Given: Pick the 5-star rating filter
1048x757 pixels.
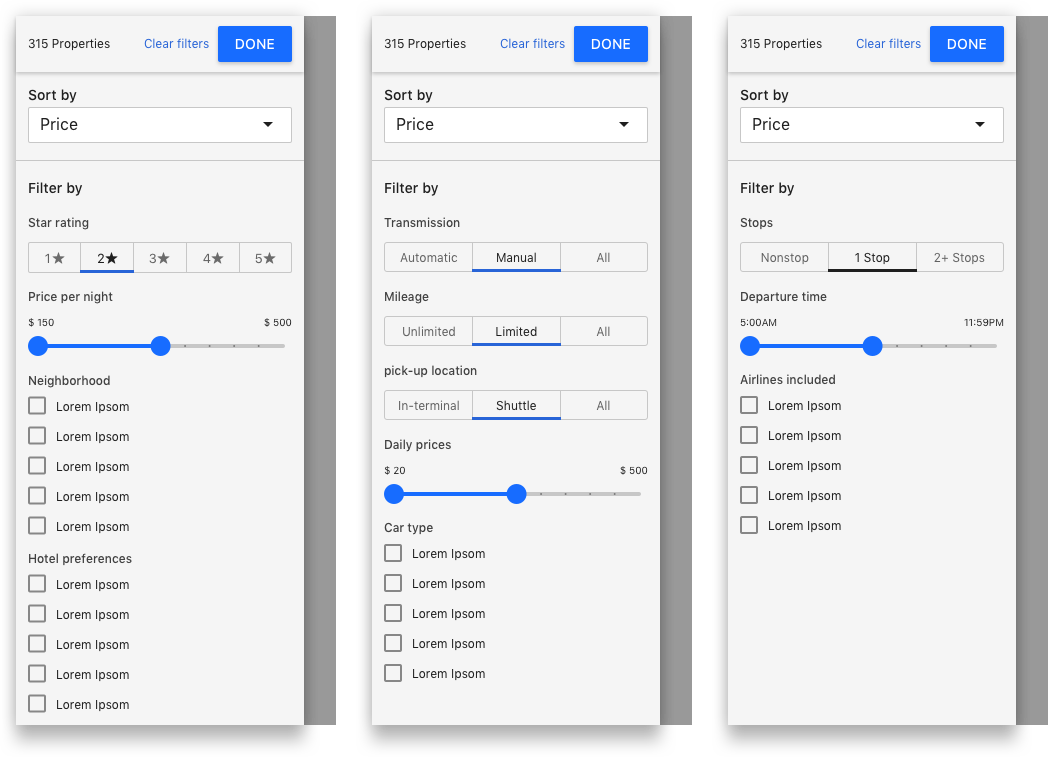Looking at the screenshot, I should [x=265, y=258].
